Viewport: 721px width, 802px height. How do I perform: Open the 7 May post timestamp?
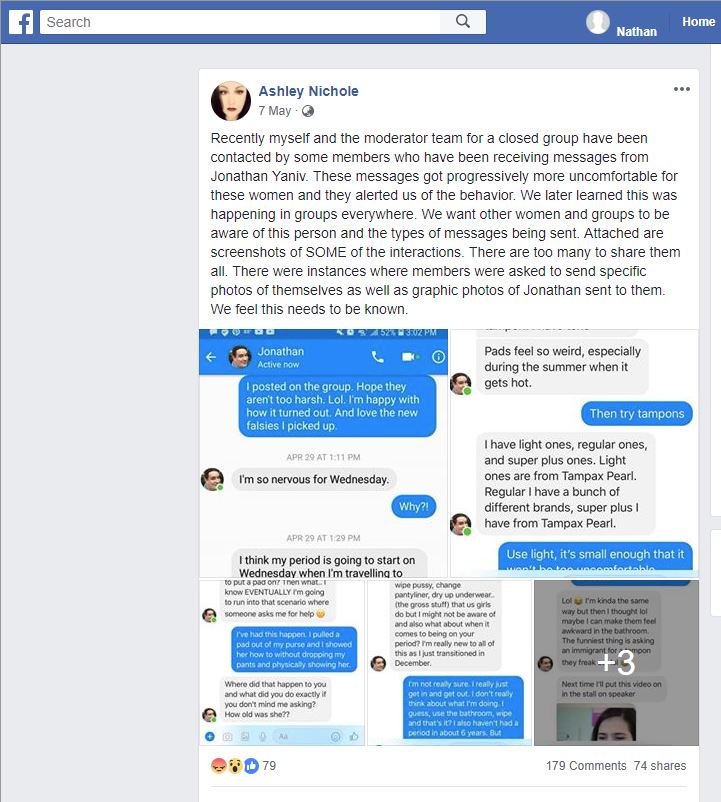275,111
